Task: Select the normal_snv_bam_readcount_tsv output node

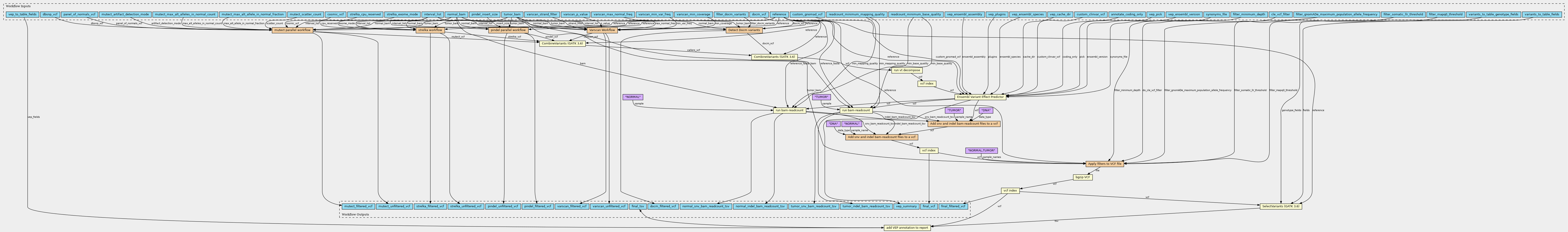Action: [705, 206]
